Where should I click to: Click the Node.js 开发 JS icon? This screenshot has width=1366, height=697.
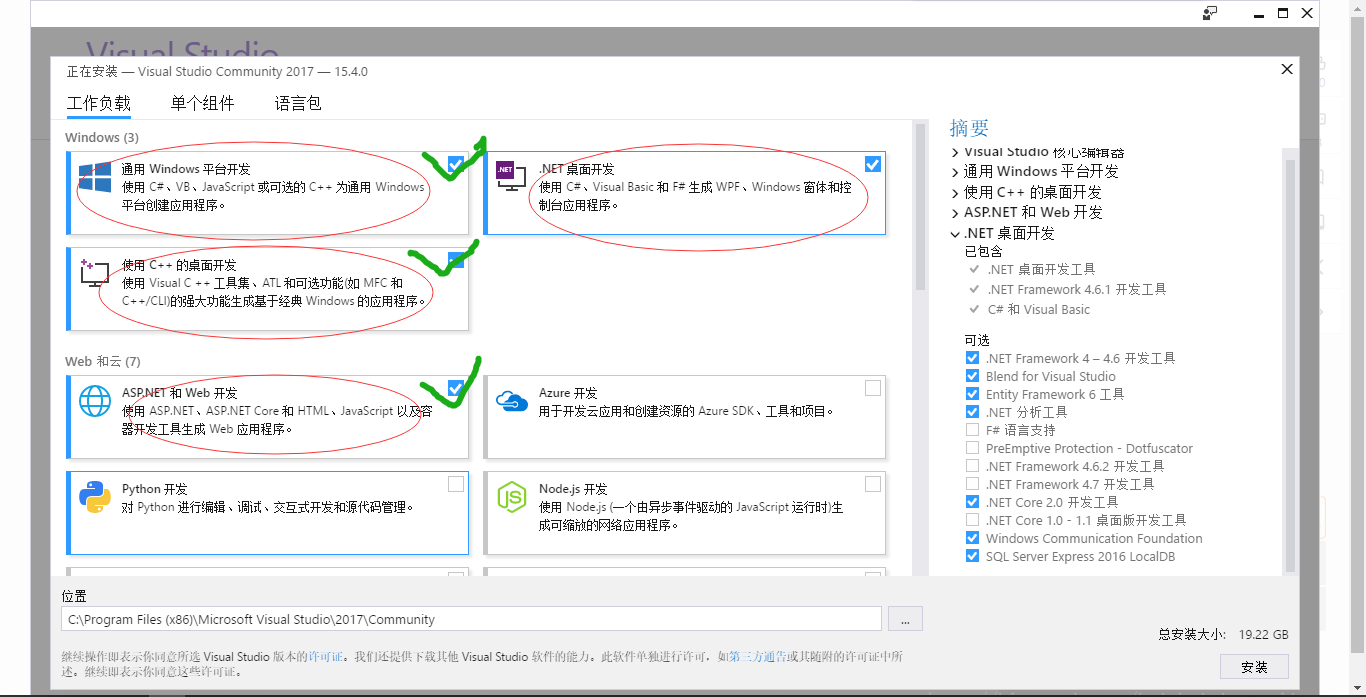point(511,496)
